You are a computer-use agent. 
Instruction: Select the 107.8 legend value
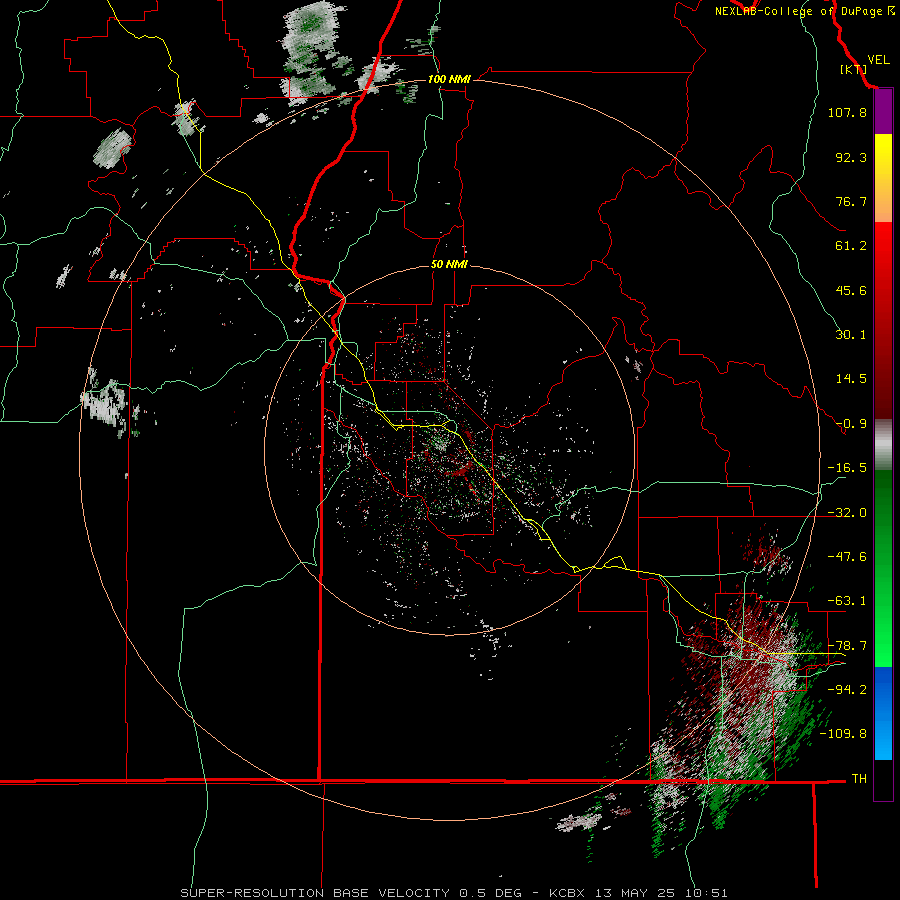tap(847, 112)
